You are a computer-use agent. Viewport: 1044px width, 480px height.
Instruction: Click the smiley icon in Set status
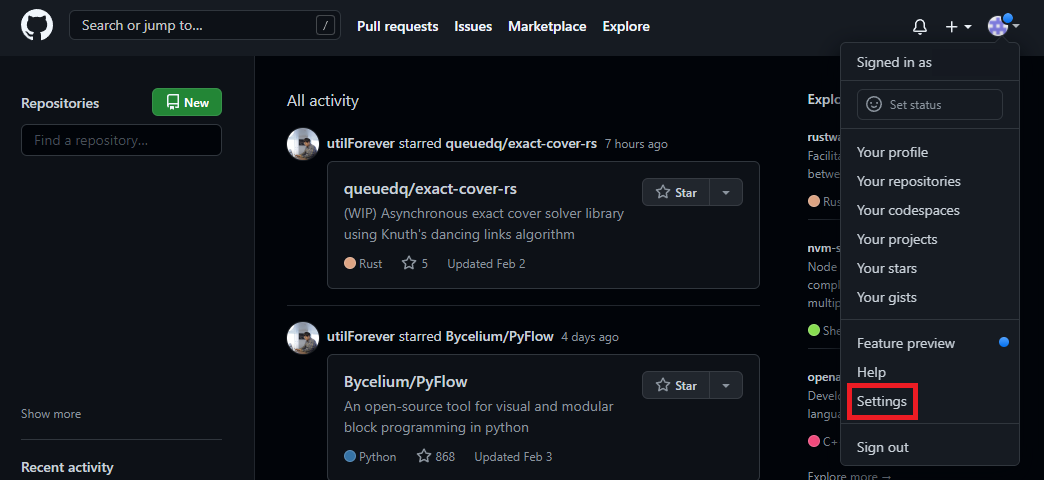tap(874, 105)
